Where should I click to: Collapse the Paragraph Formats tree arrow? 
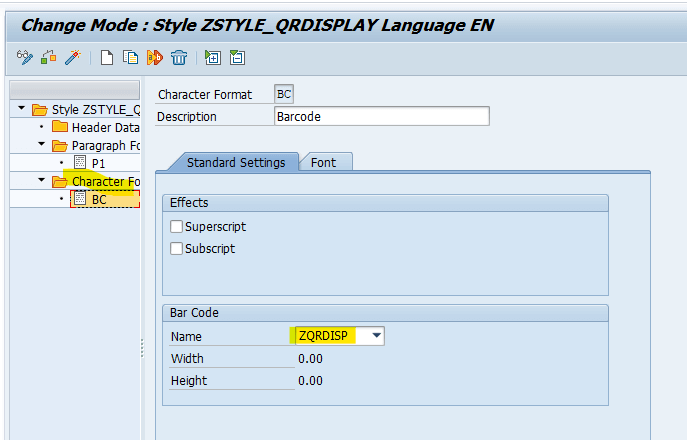click(42, 144)
